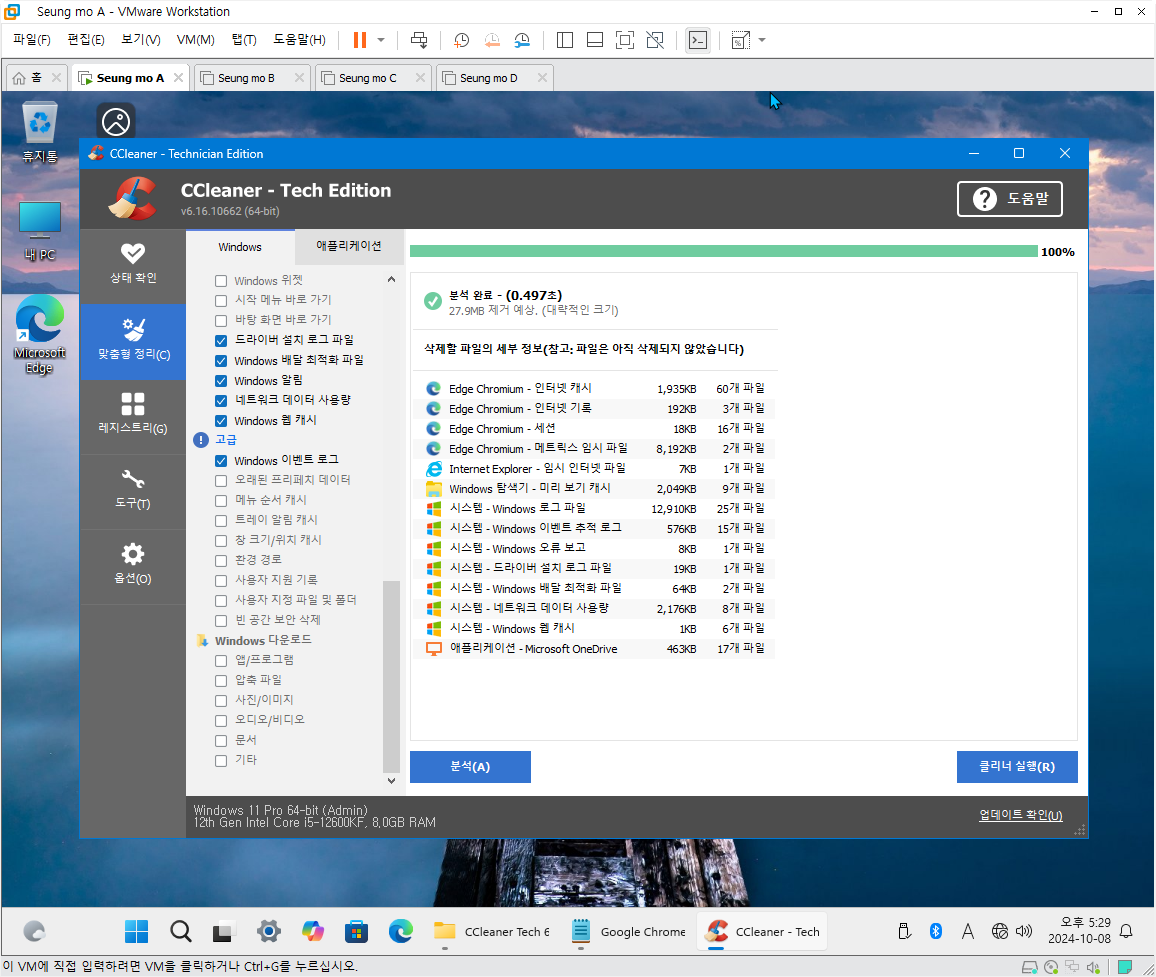Viewport: 1156px width, 977px height.
Task: Toggle VMware sidebar library view icon
Action: point(565,40)
